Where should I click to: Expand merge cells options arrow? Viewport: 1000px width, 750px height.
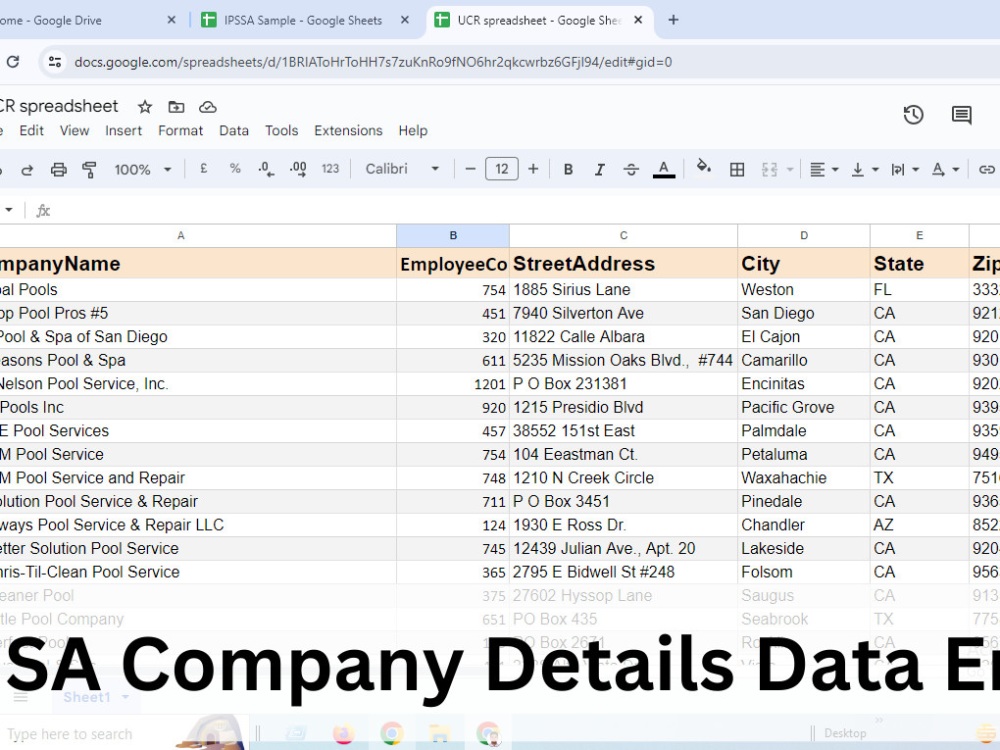[790, 170]
